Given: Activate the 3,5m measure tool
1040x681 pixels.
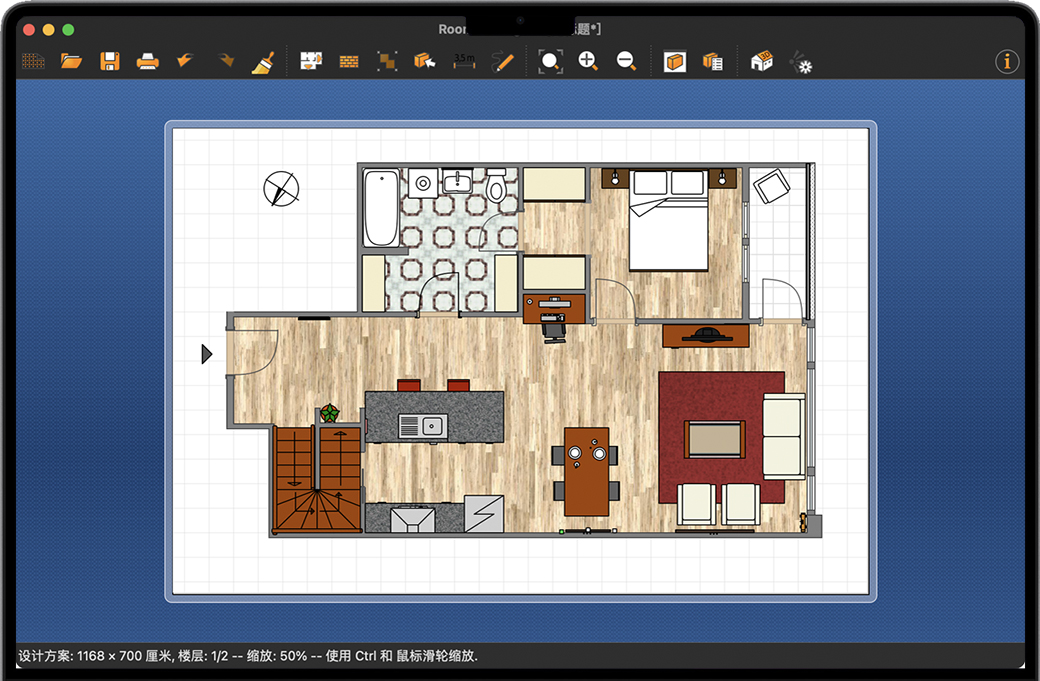Looking at the screenshot, I should (x=464, y=61).
